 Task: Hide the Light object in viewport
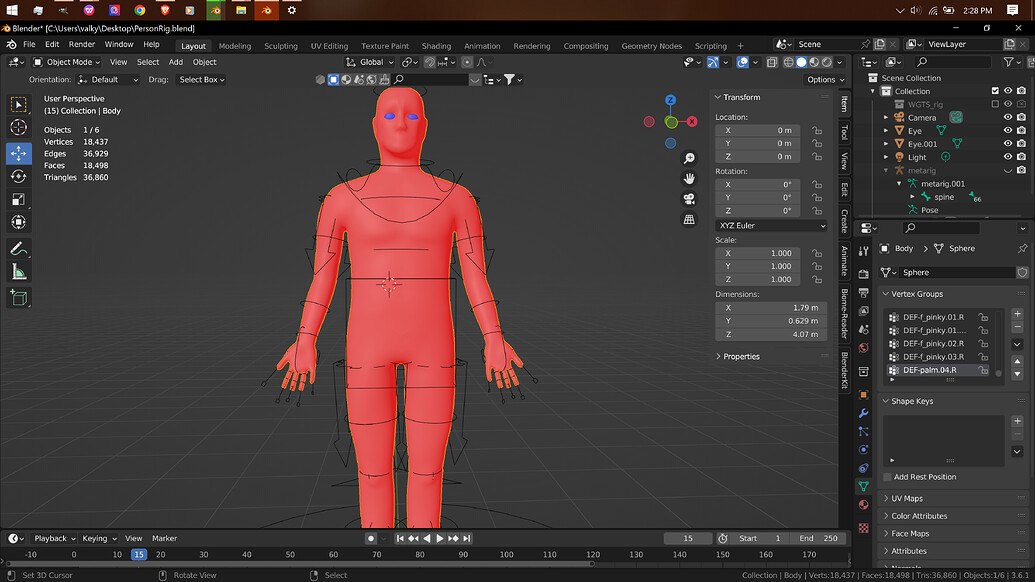pyautogui.click(x=1008, y=157)
